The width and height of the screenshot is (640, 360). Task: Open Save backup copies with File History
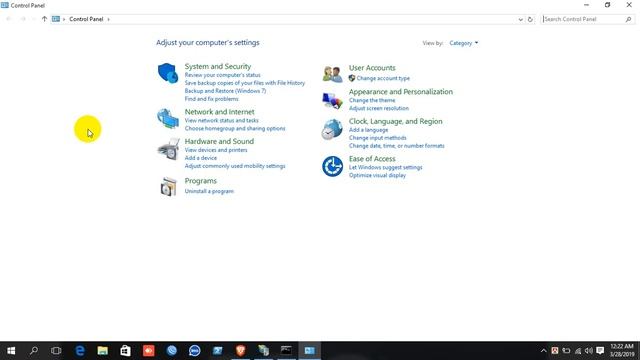[244, 83]
